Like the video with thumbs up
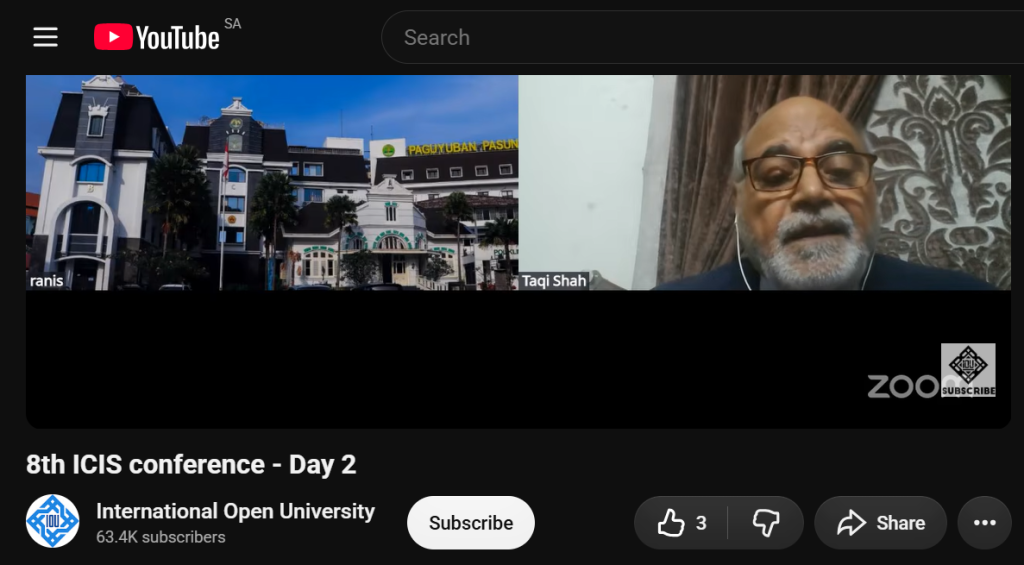 point(680,523)
